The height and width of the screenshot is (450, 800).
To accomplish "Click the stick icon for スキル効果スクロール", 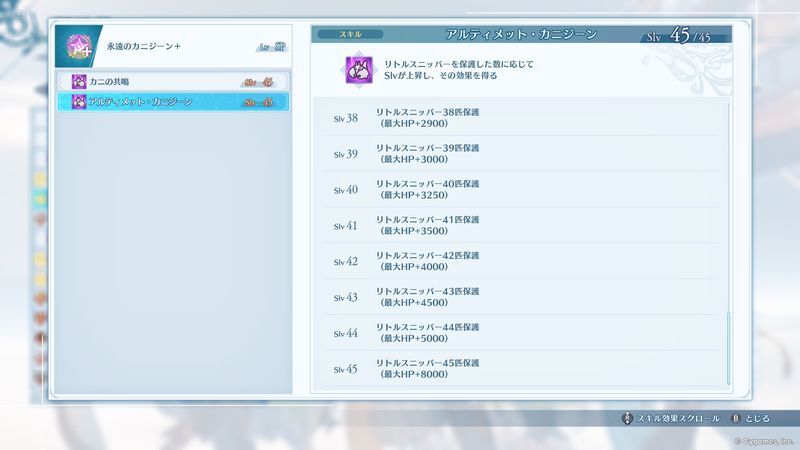I will coord(627,418).
